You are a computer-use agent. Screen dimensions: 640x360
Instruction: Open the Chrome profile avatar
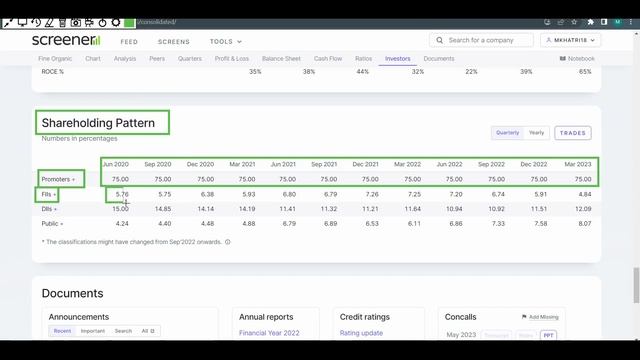coord(618,22)
